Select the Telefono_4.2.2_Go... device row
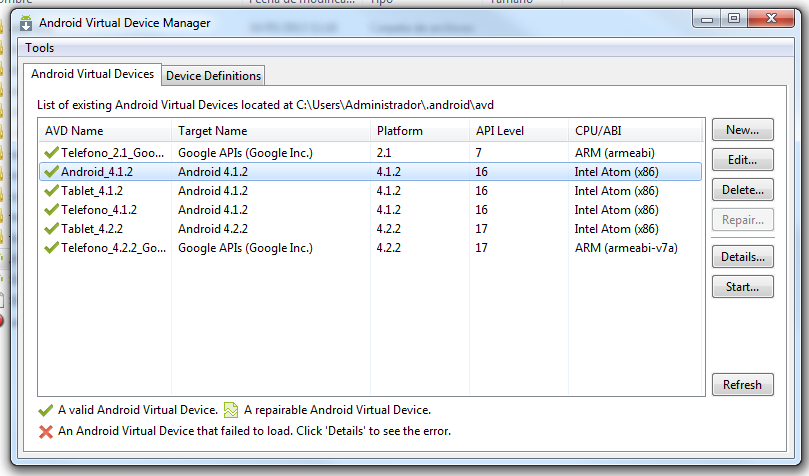The height and width of the screenshot is (476, 809). 370,248
